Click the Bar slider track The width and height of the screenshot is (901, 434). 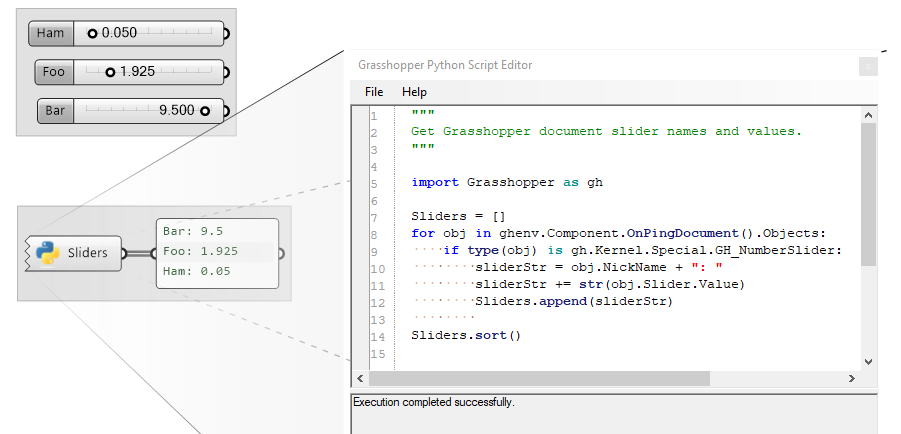pyautogui.click(x=148, y=110)
